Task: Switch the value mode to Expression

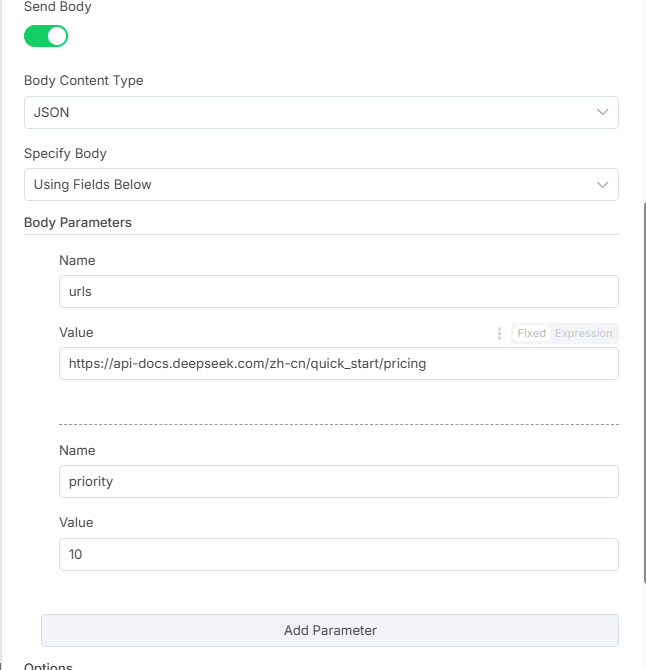Action: (x=584, y=333)
